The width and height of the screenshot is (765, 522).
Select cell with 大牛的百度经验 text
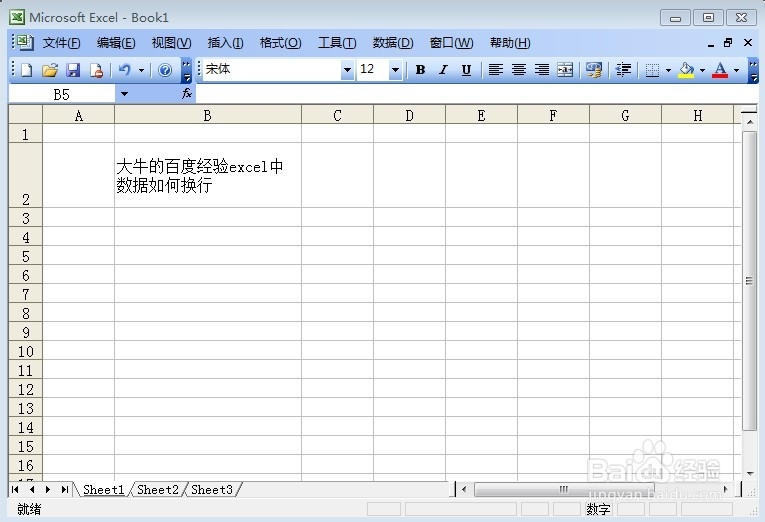pos(208,175)
